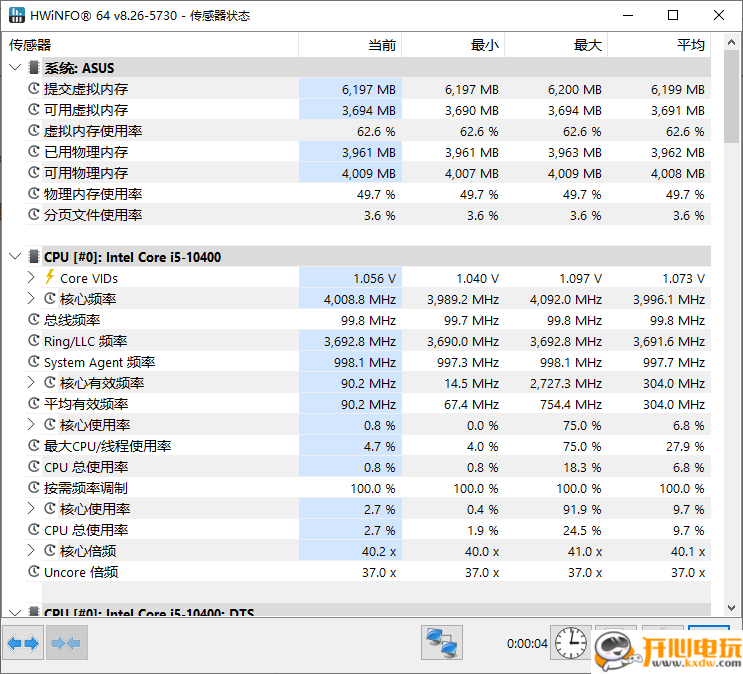The width and height of the screenshot is (743, 674).
Task: Click the inward-pointing collapse arrows button
Action: [67, 643]
